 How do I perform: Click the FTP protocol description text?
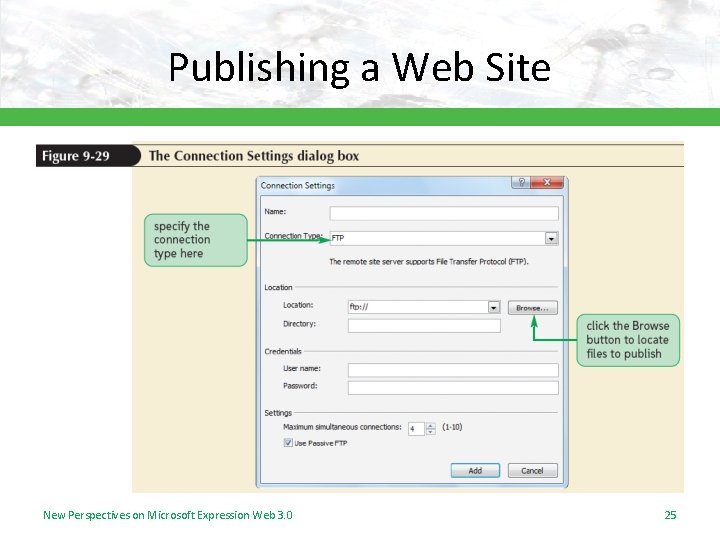[429, 262]
